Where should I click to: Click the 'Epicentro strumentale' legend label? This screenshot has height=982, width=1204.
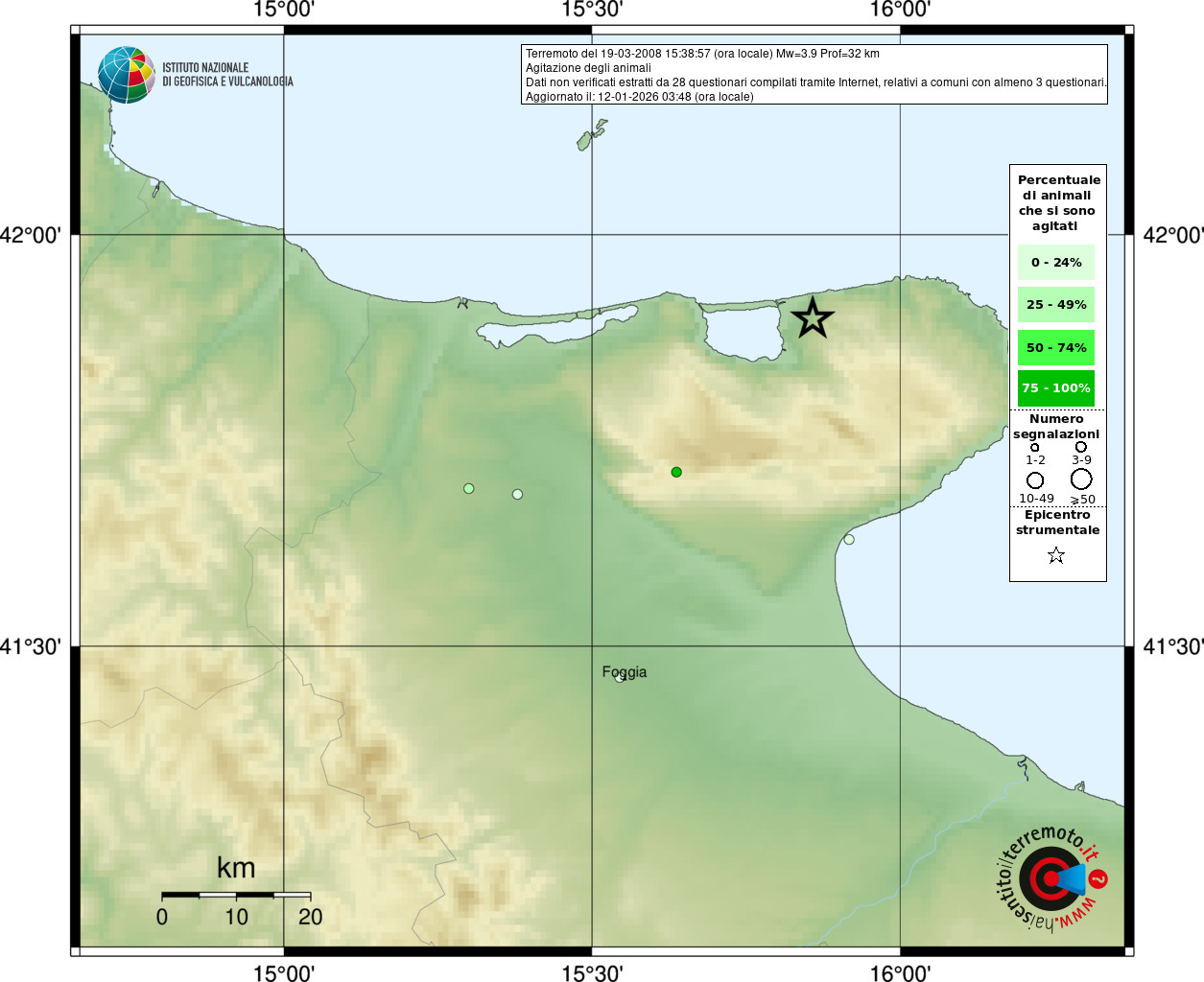(1057, 523)
